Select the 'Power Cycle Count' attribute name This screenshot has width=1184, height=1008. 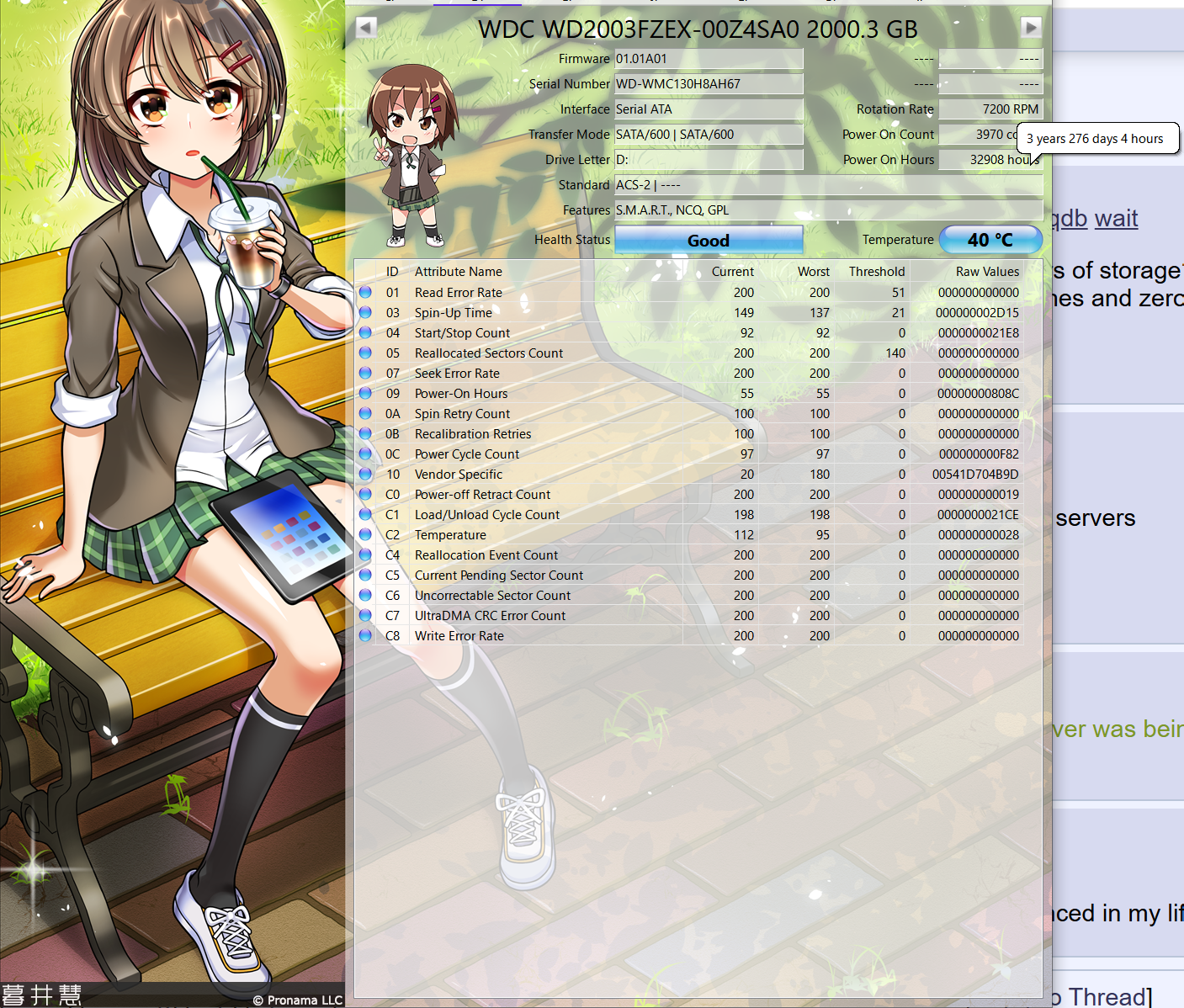(467, 454)
